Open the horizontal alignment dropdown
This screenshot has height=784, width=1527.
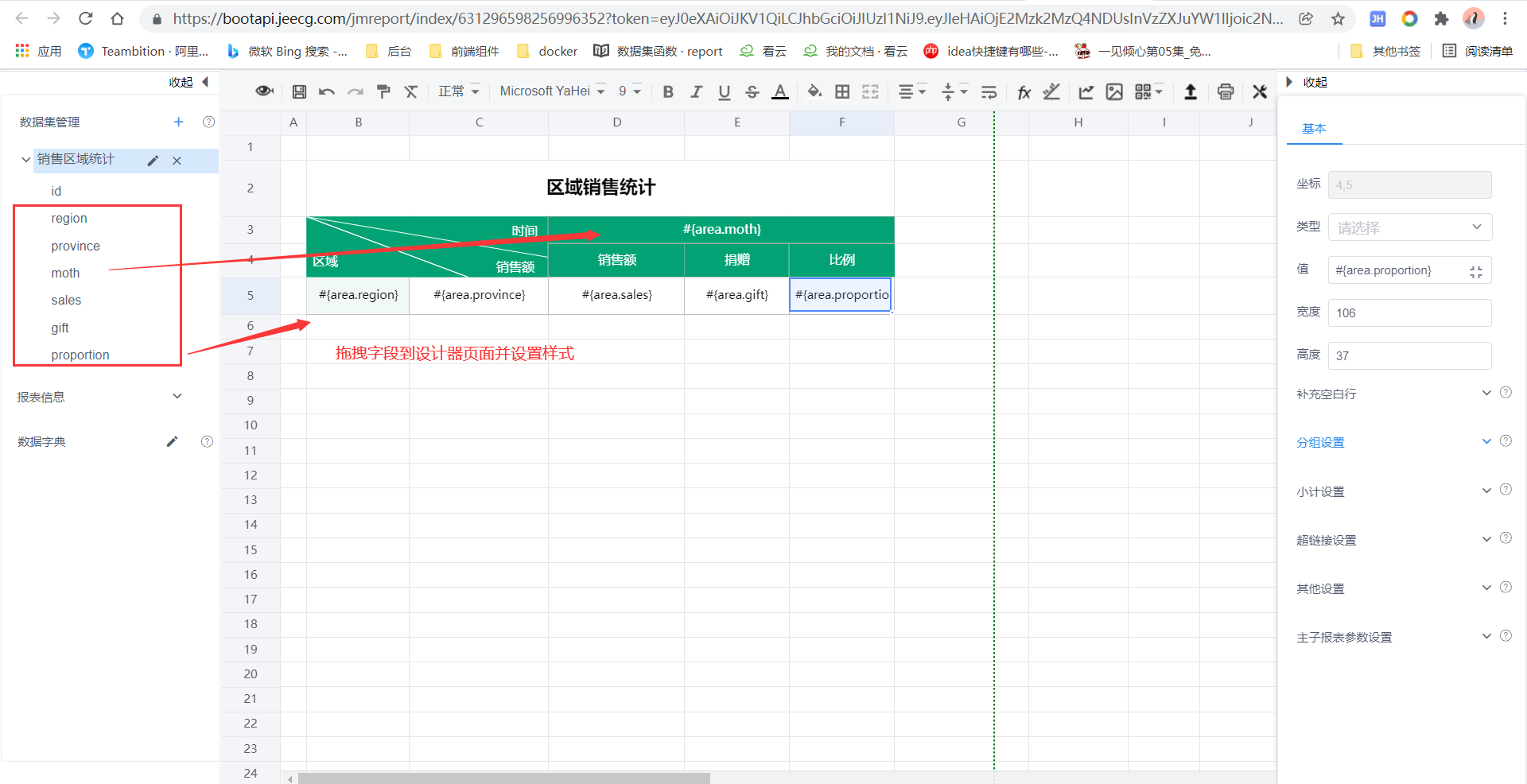[912, 91]
